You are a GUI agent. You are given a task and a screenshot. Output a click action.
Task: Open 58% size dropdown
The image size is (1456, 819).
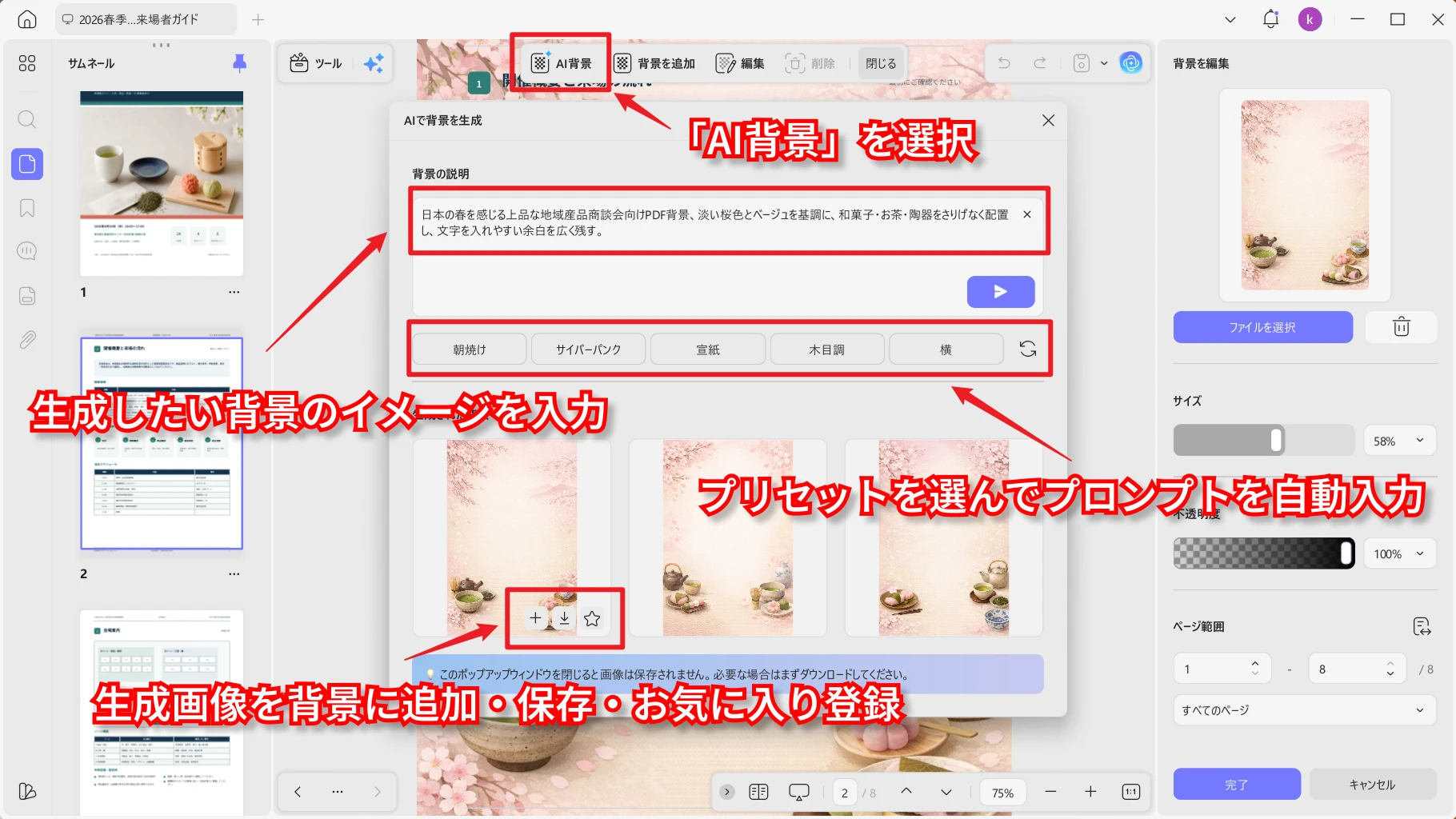[x=1400, y=441]
